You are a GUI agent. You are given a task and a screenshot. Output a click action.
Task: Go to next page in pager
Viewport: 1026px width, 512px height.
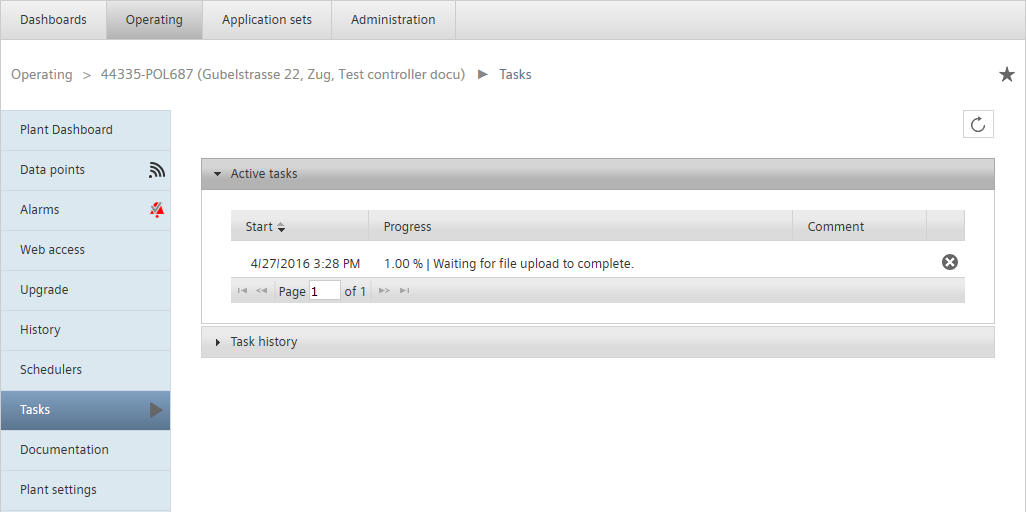click(385, 291)
